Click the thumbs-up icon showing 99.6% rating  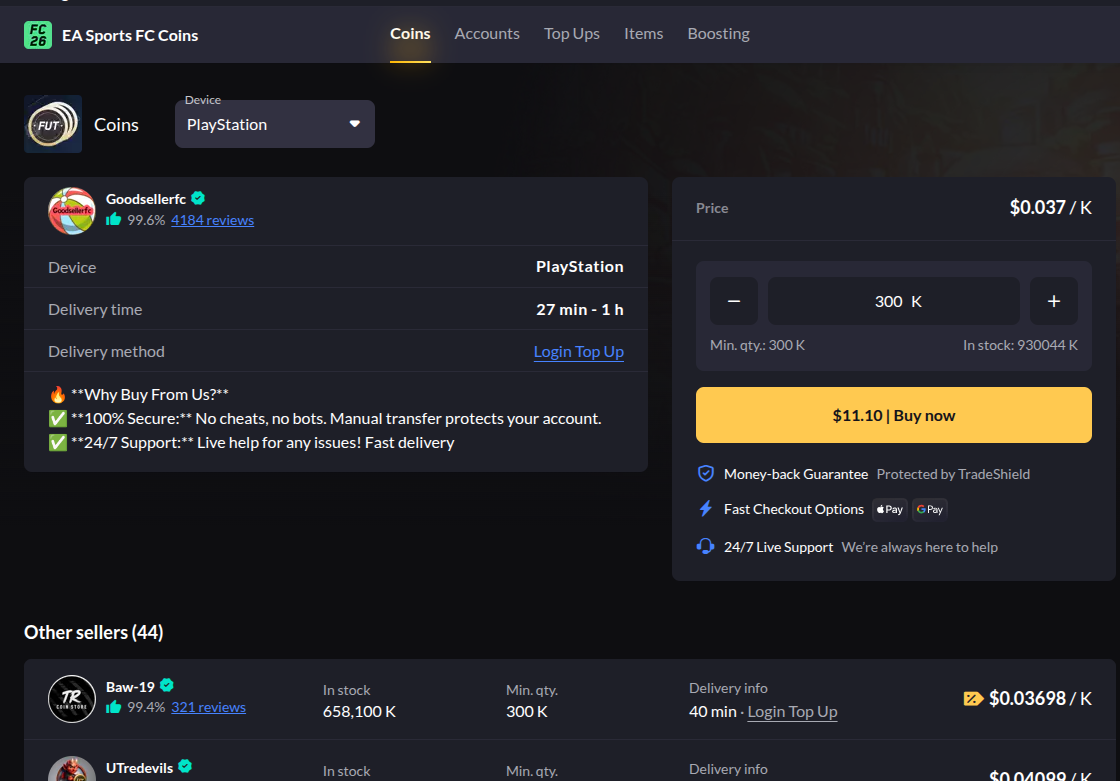pyautogui.click(x=113, y=219)
